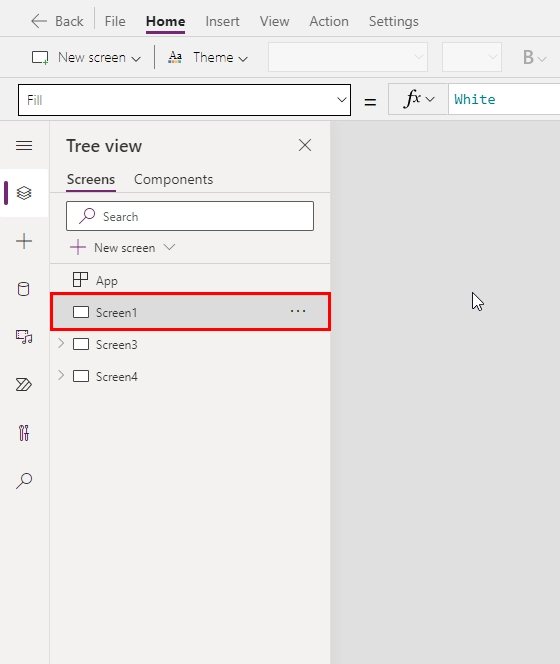Click New screen in Tree view
560x664 pixels.
pyautogui.click(x=122, y=248)
